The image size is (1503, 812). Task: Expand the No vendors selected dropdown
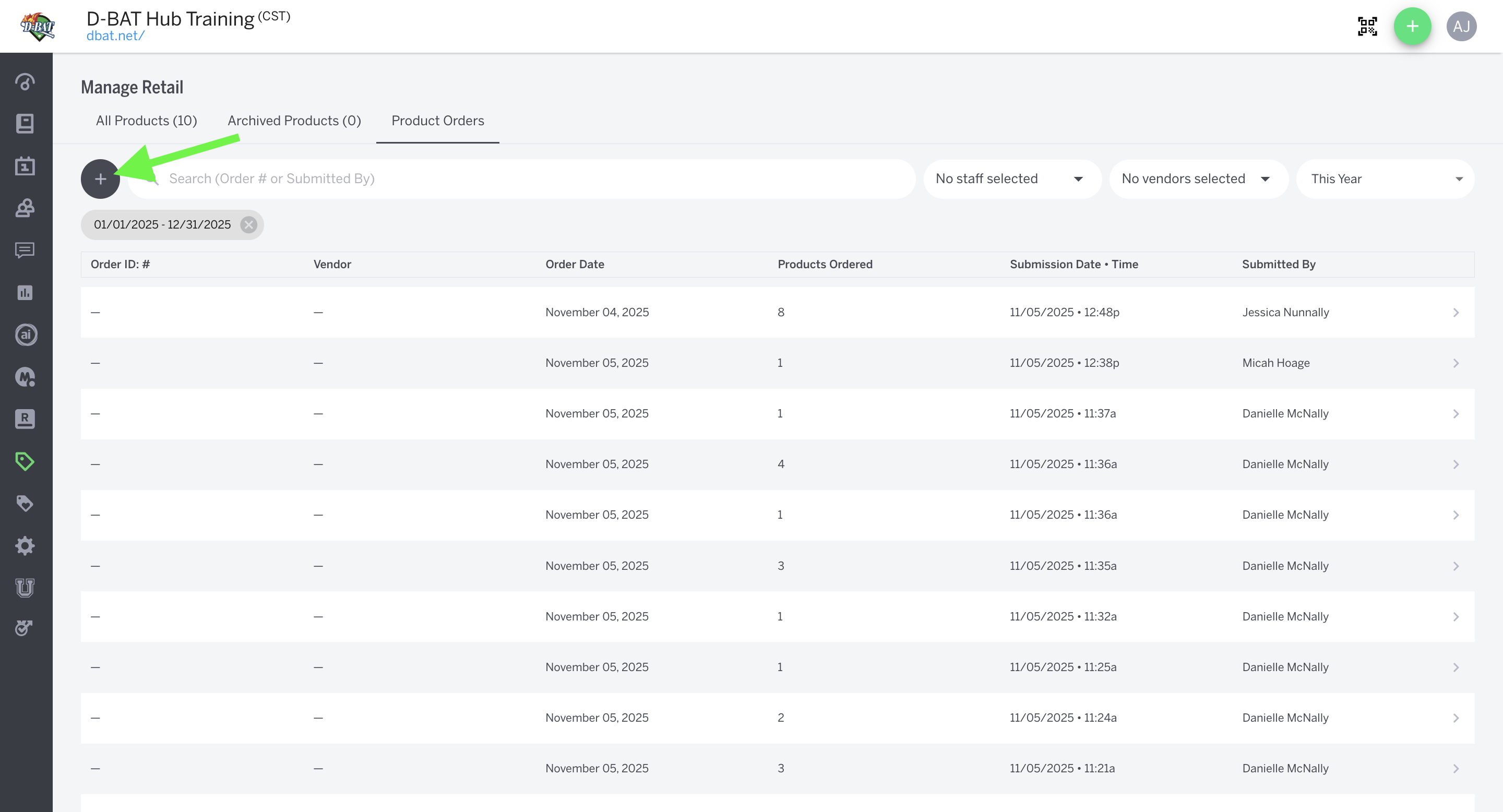[x=1198, y=179]
